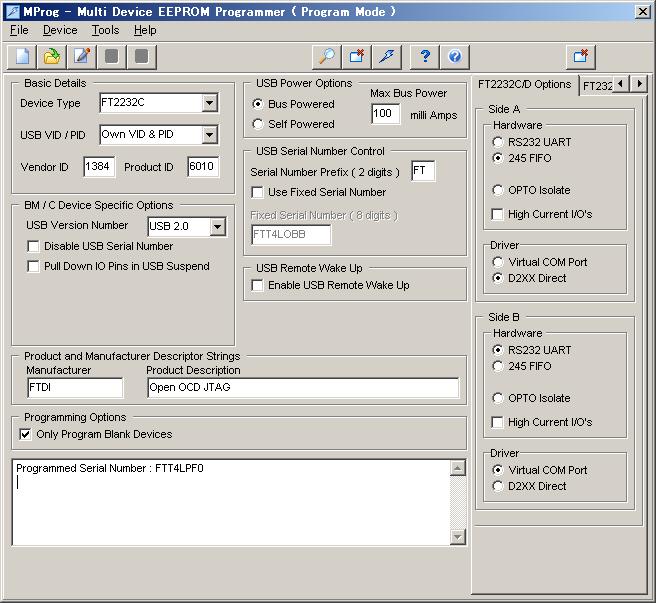656x603 pixels.
Task: Click the Edit pencil toolbar icon
Action: click(x=82, y=56)
